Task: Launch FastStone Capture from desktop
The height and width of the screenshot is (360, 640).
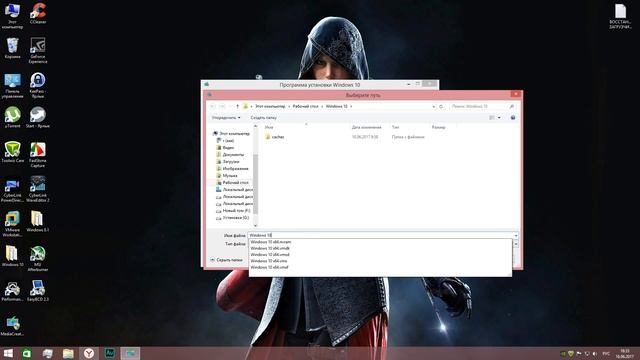Action: 38,155
